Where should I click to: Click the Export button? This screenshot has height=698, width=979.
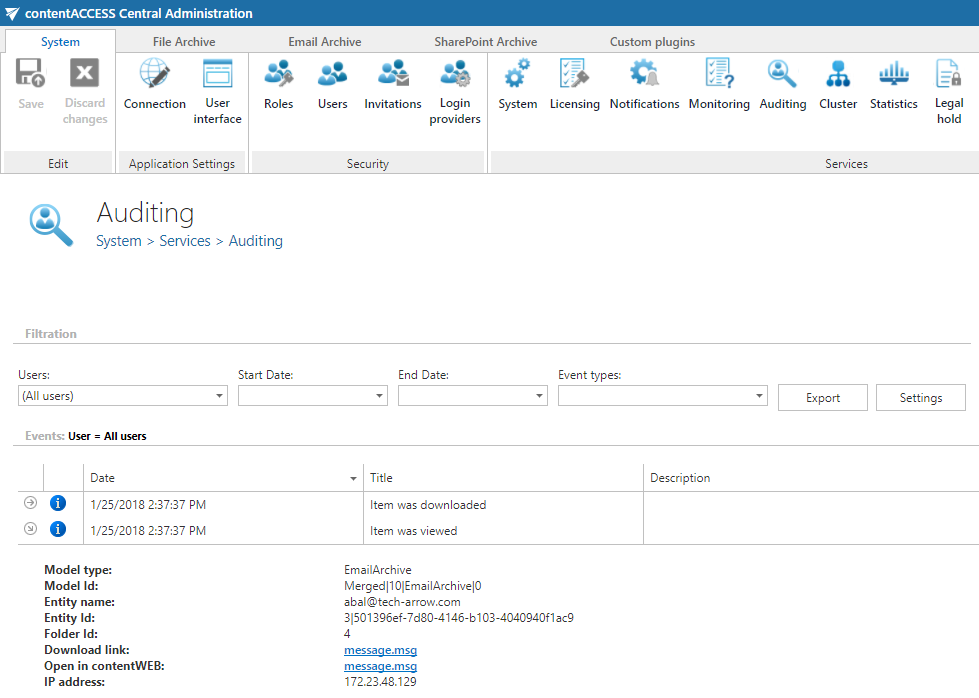pos(822,397)
